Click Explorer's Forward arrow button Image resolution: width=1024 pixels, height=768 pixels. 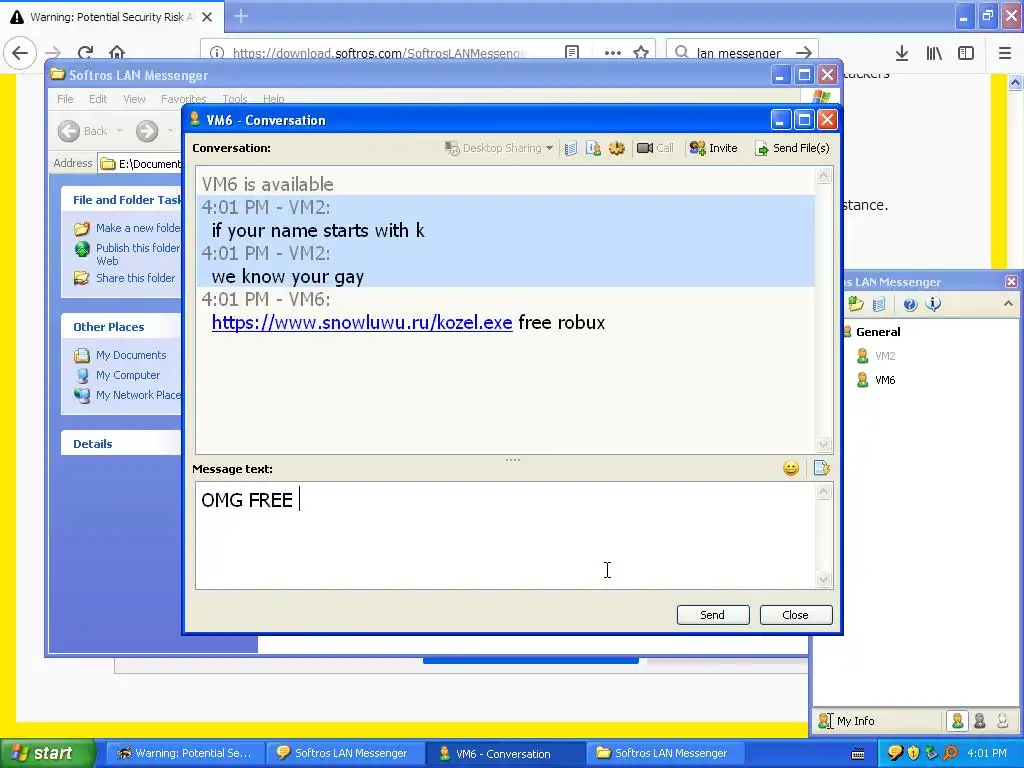pyautogui.click(x=147, y=131)
